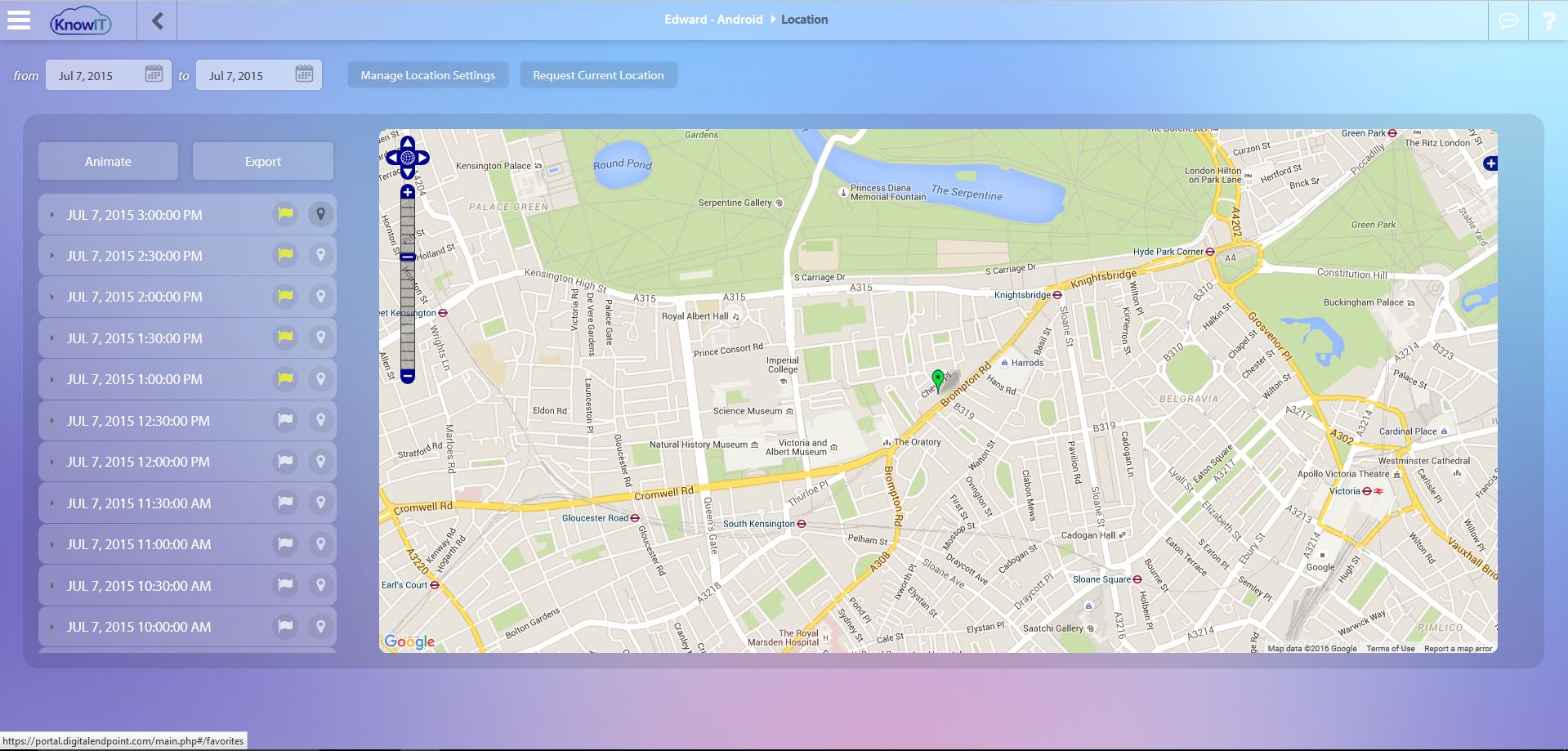Start the Animate playback button

tap(108, 161)
